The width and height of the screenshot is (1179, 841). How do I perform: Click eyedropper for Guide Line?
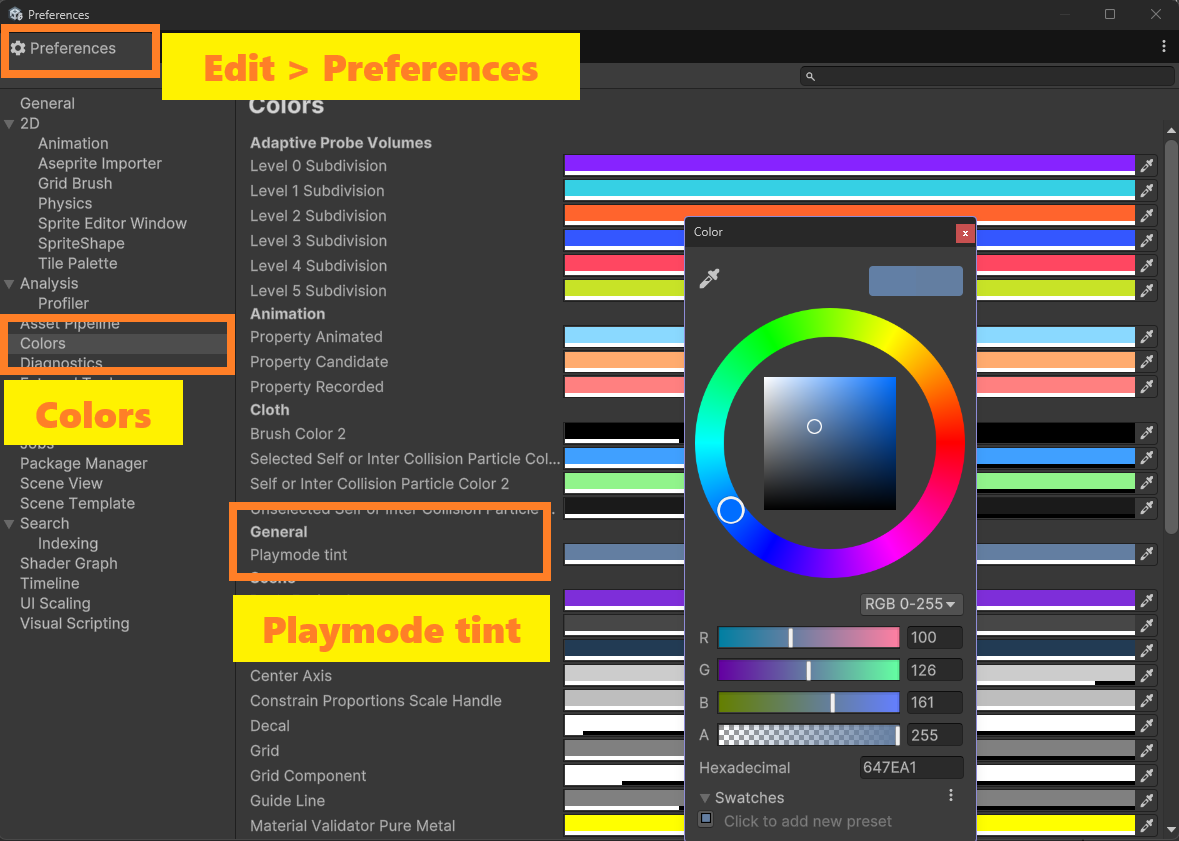click(x=1147, y=800)
